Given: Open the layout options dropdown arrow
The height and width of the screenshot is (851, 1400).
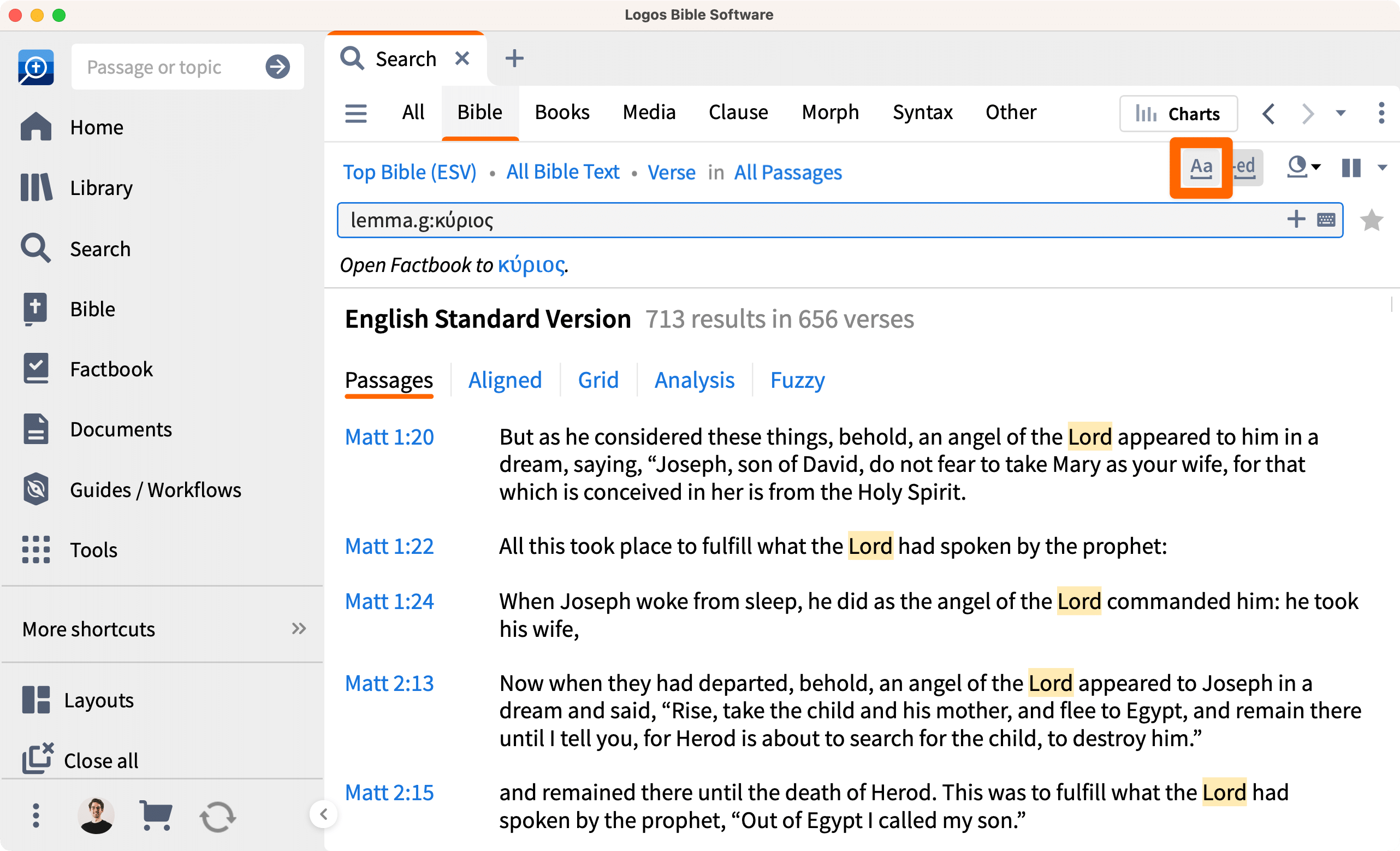Looking at the screenshot, I should click(1382, 167).
